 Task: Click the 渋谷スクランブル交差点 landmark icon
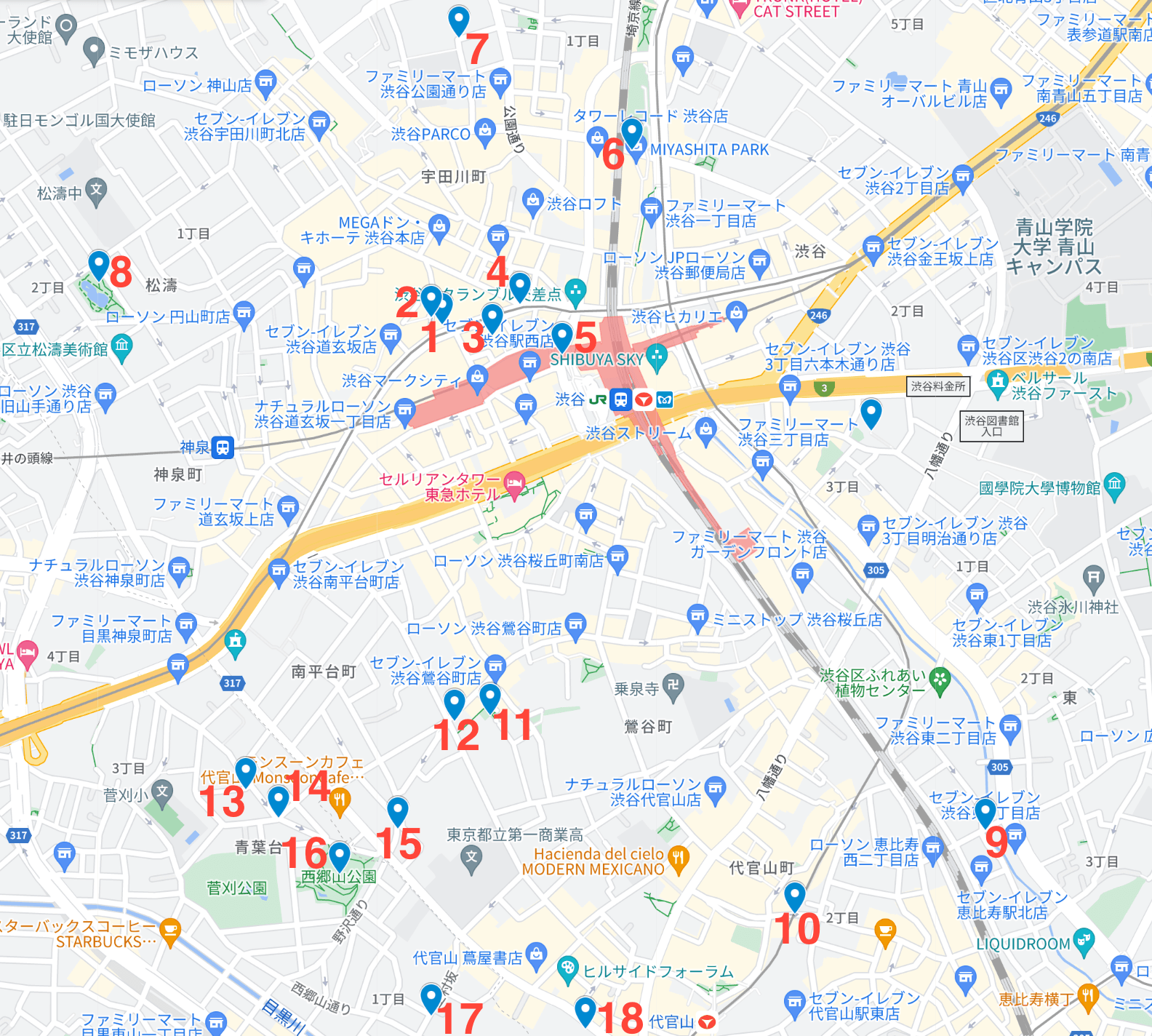[x=575, y=292]
